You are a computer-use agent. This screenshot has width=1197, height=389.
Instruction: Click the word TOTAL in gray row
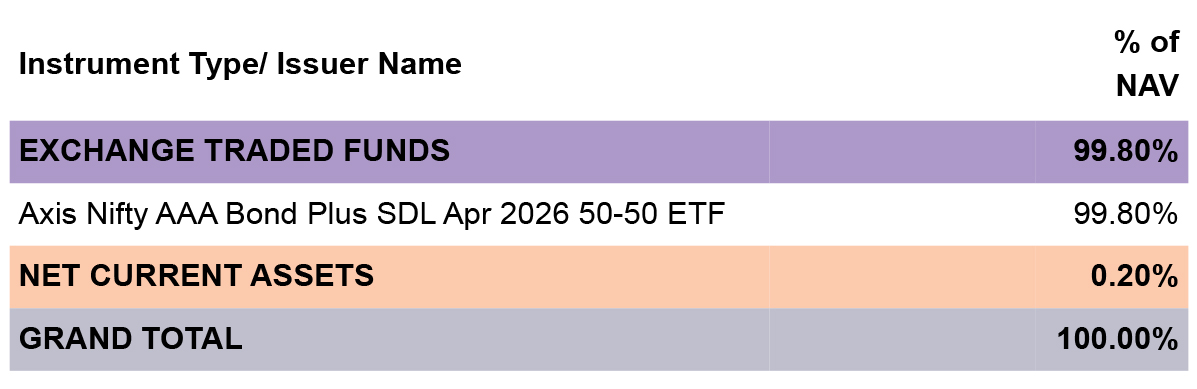196,339
